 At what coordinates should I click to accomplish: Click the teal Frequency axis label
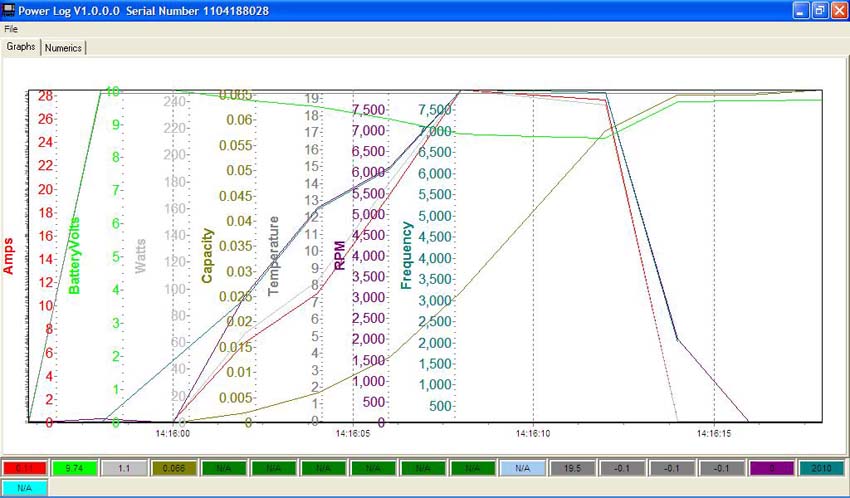(407, 256)
